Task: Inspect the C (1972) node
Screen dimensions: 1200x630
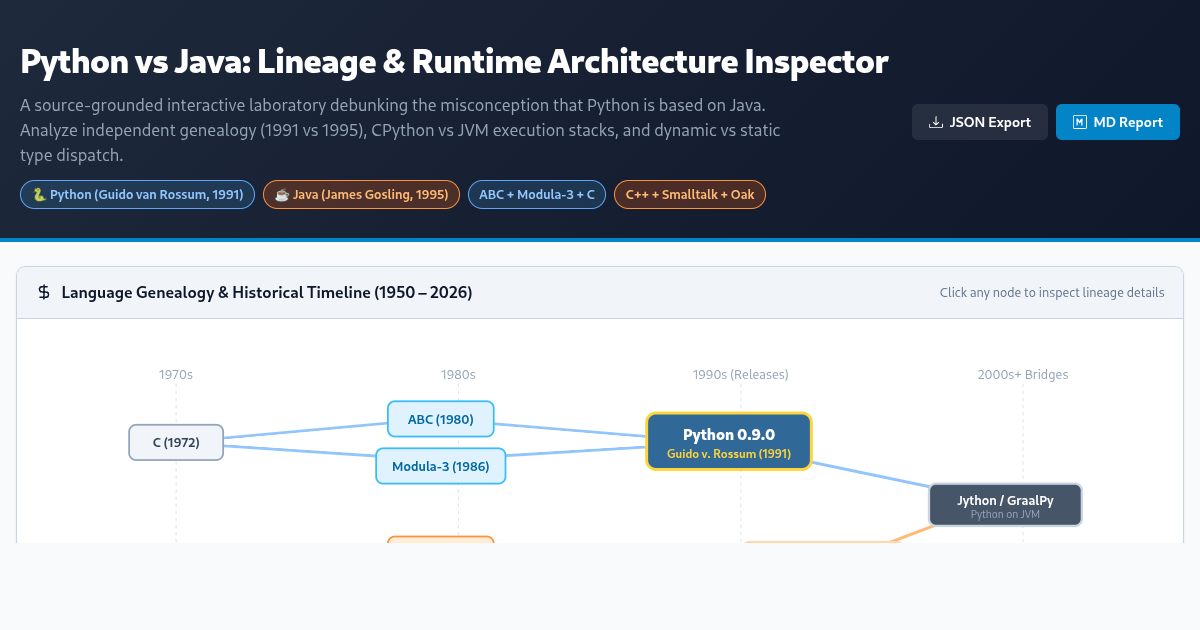Action: 176,442
